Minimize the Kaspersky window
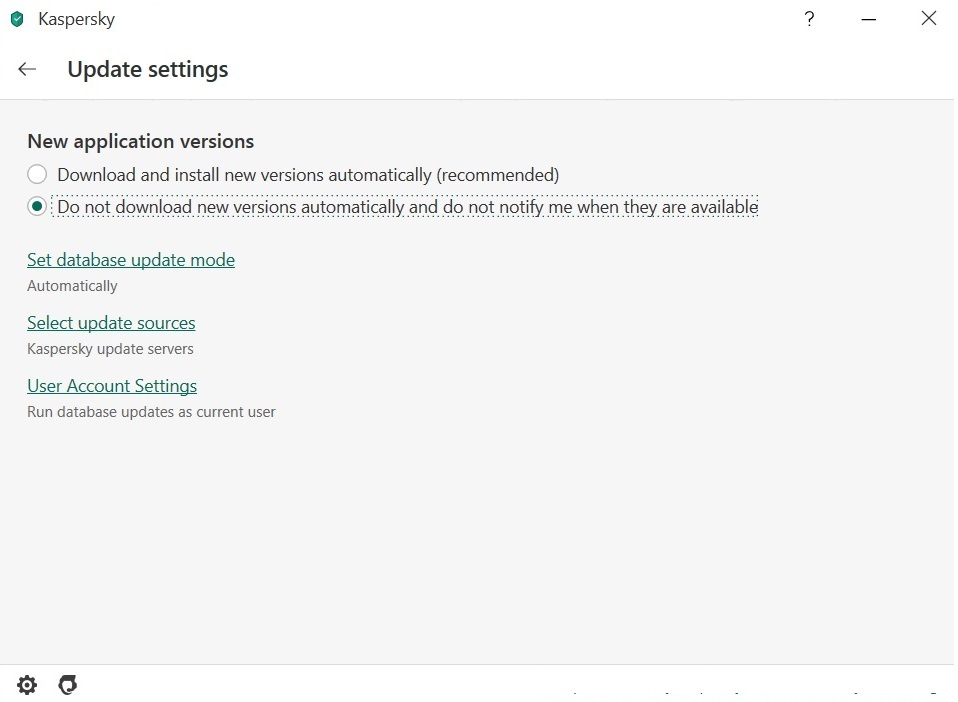Screen dimensions: 958x702 [868, 20]
